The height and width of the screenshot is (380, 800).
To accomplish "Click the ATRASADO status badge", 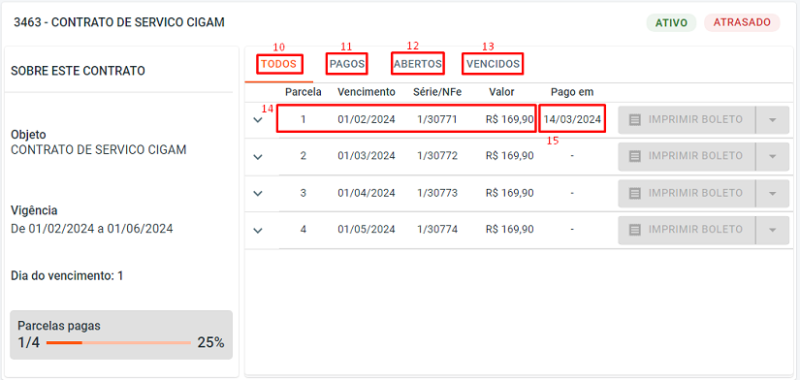I will (742, 23).
